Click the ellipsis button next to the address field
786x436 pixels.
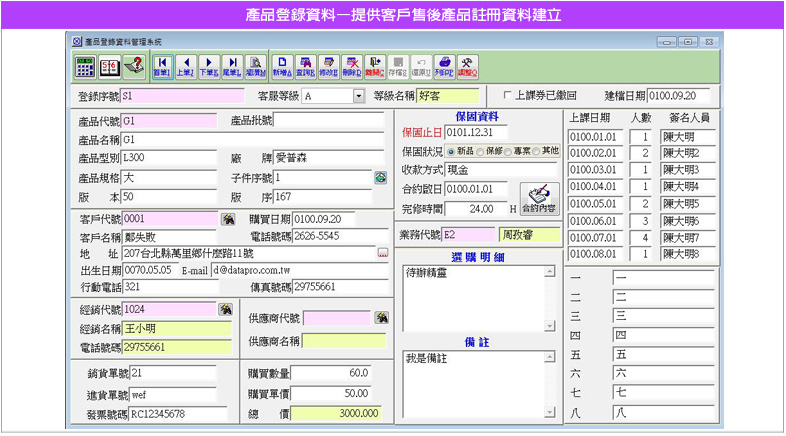[x=381, y=254]
